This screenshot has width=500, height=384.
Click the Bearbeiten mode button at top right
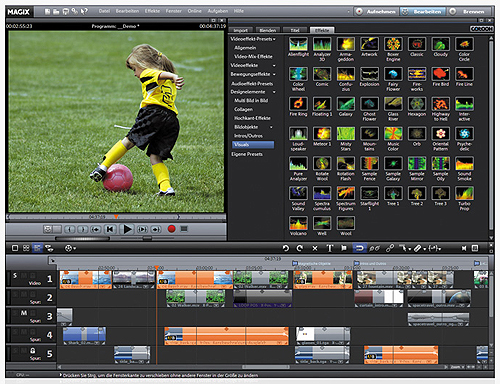423,12
